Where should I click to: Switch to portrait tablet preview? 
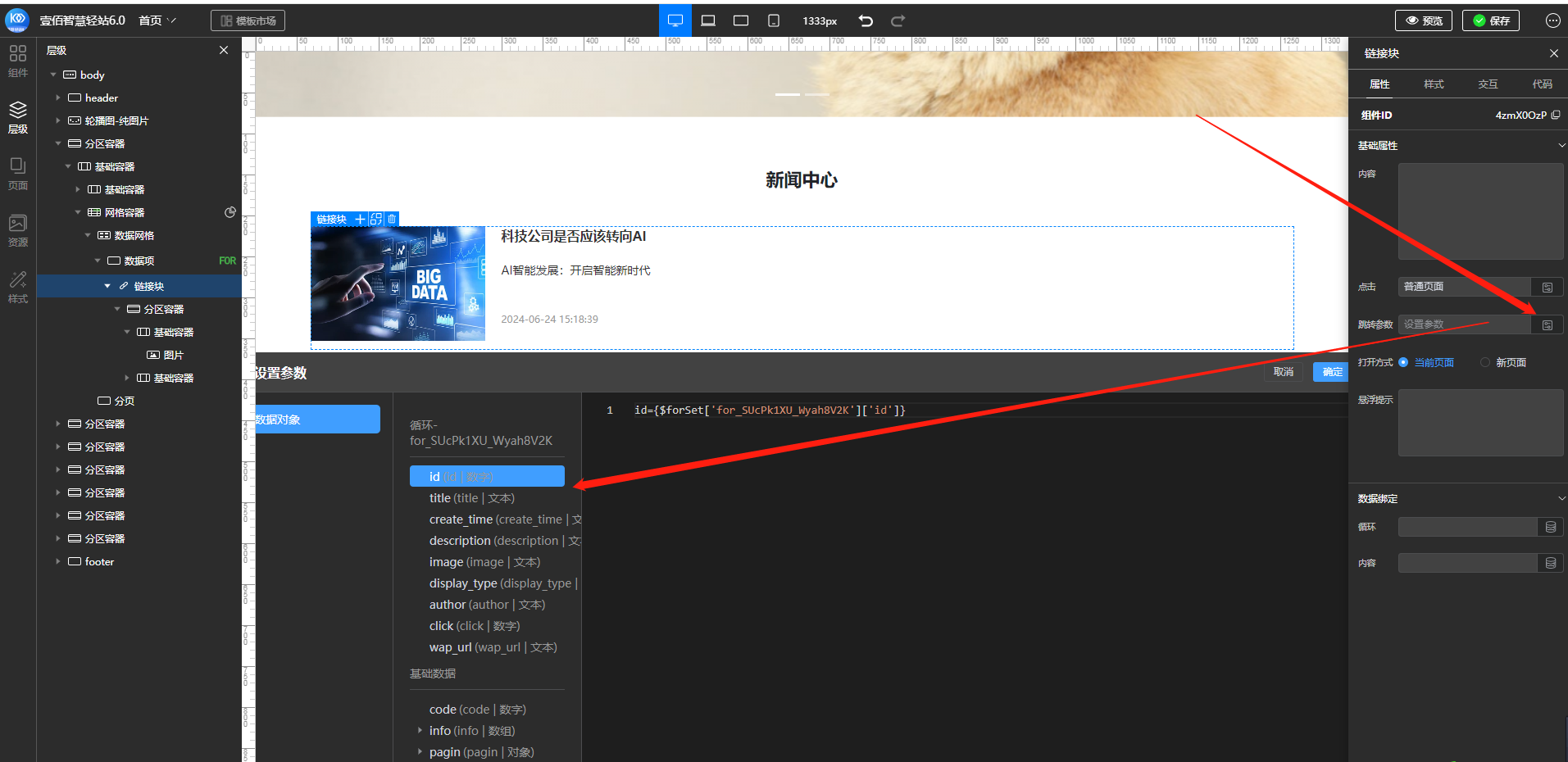tap(774, 20)
